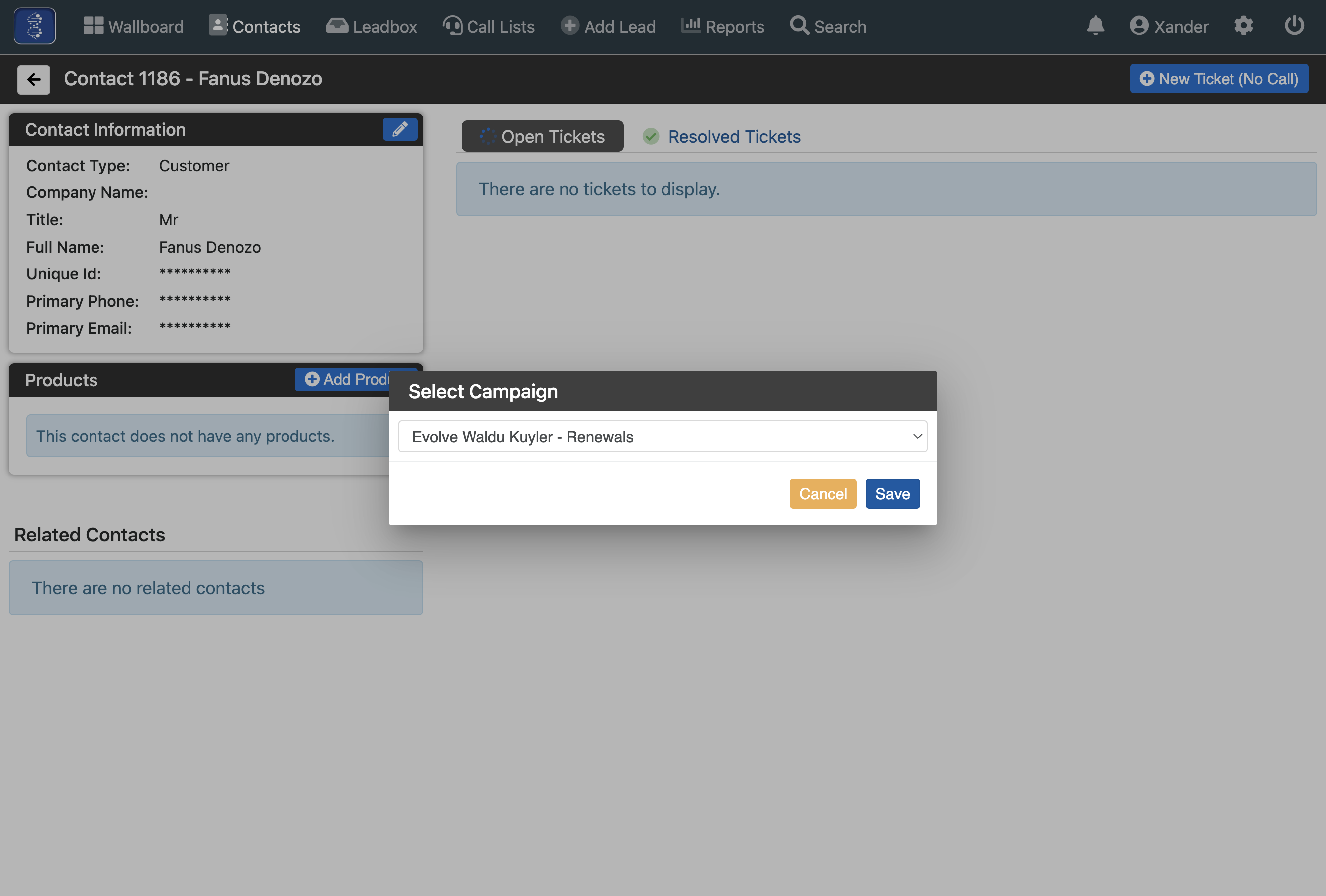Switch to the Open Tickets tab
Viewport: 1326px width, 896px height.
tap(542, 136)
